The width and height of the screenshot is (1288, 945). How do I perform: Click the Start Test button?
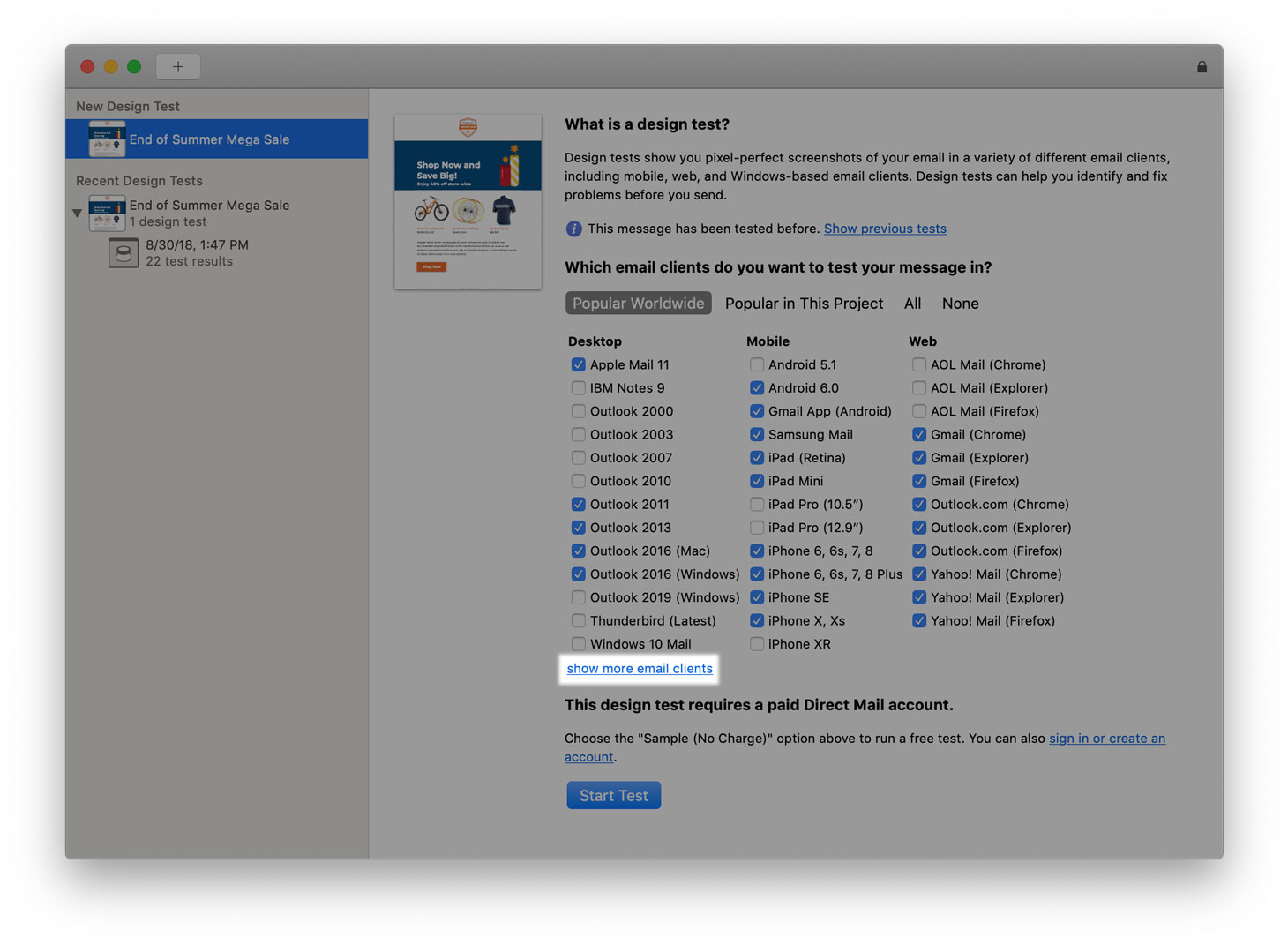point(614,795)
